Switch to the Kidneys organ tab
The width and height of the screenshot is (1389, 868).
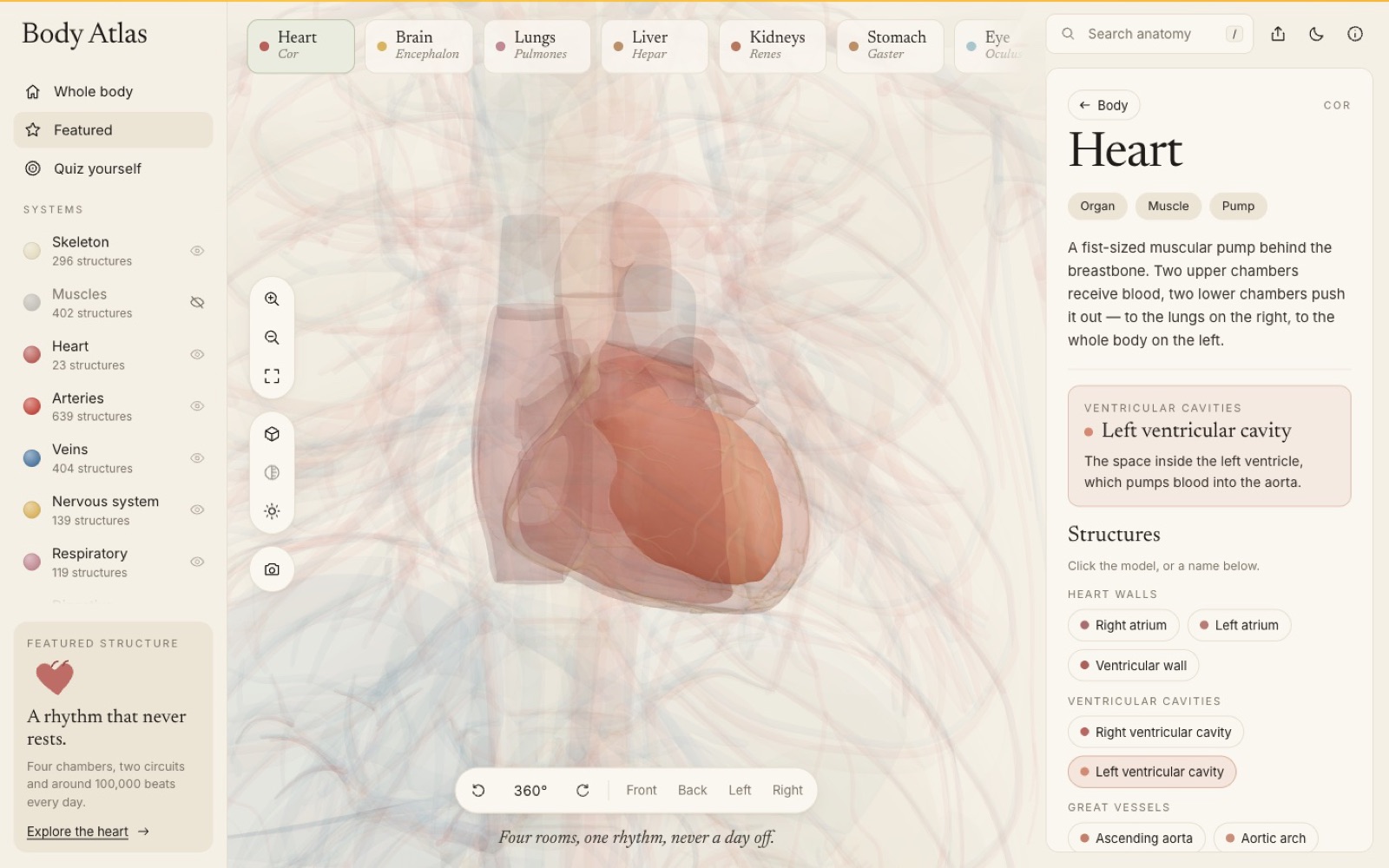772,46
